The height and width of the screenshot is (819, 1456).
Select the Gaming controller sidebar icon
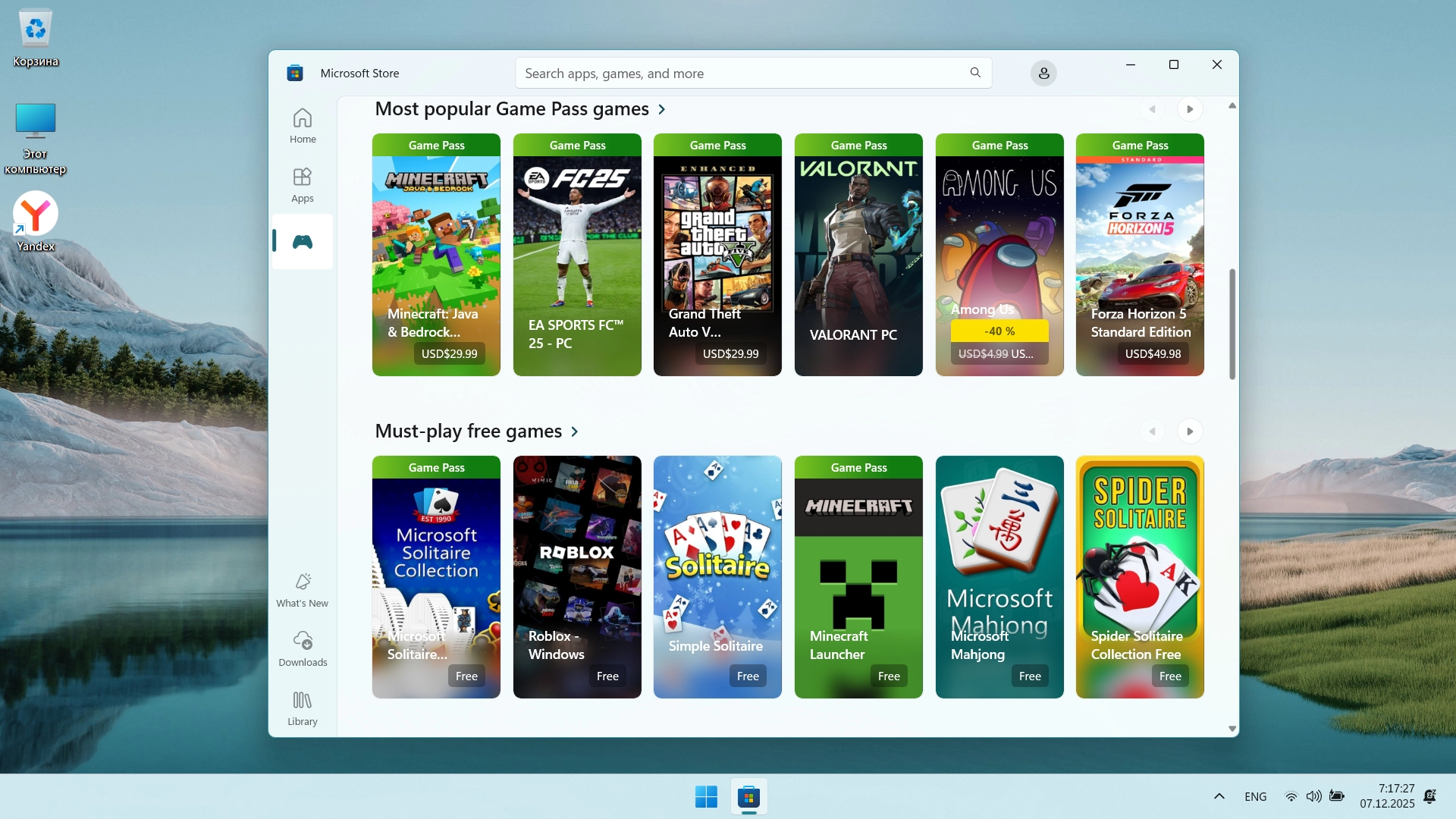(x=302, y=242)
